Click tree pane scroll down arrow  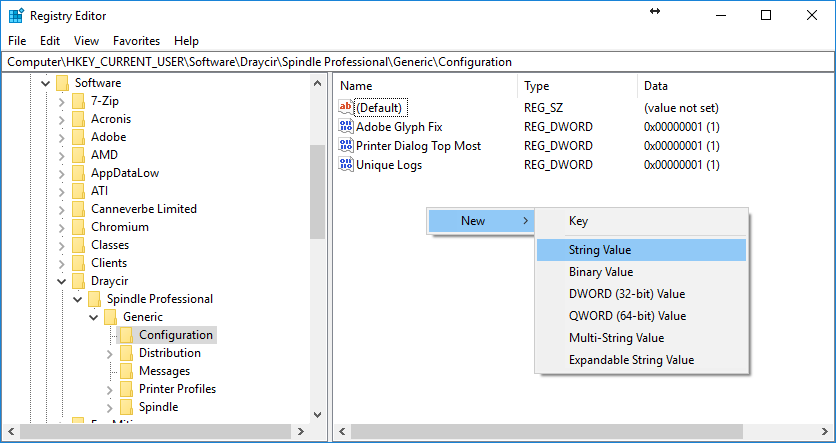pos(317,414)
